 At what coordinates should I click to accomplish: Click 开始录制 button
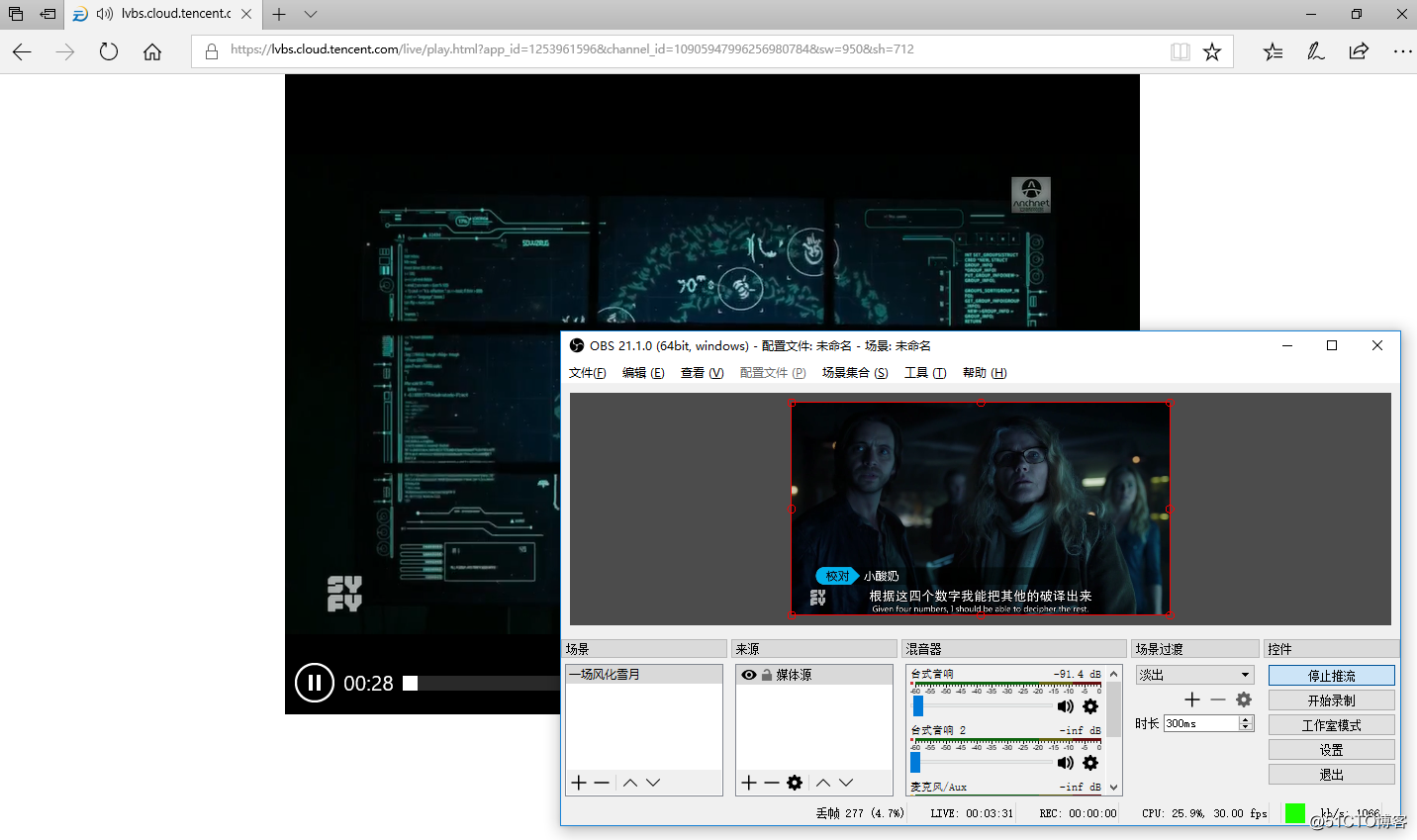coord(1331,700)
